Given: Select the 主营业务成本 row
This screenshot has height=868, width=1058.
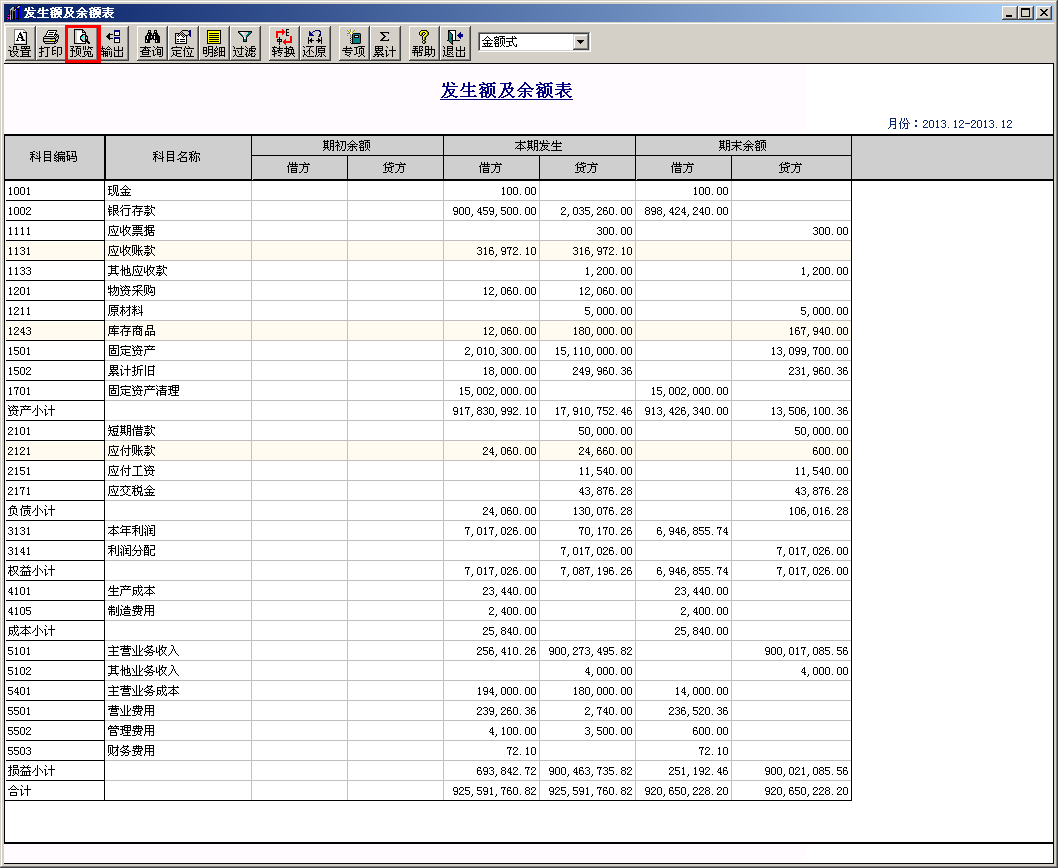Looking at the screenshot, I should coord(428,690).
